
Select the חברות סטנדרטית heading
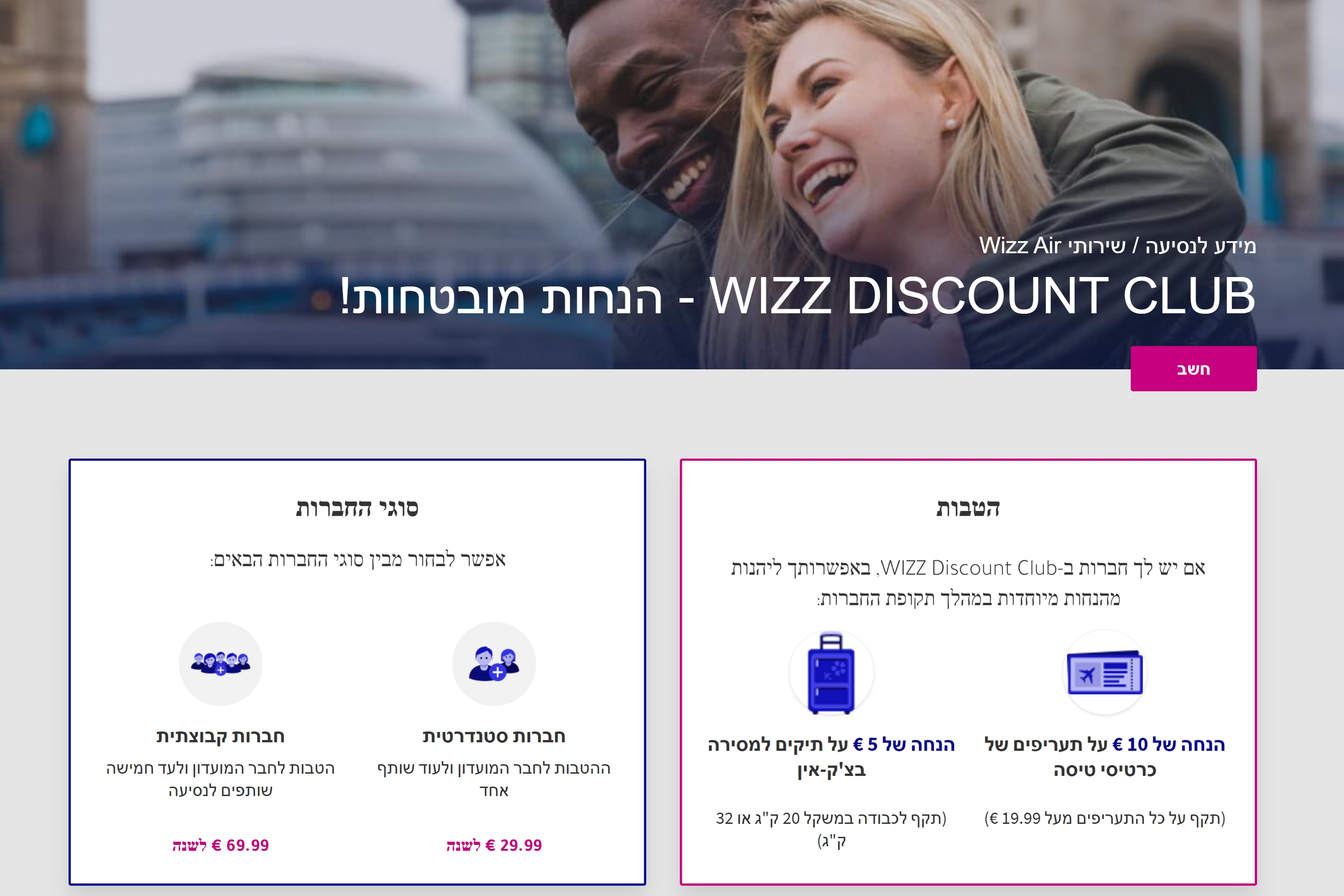[x=494, y=736]
